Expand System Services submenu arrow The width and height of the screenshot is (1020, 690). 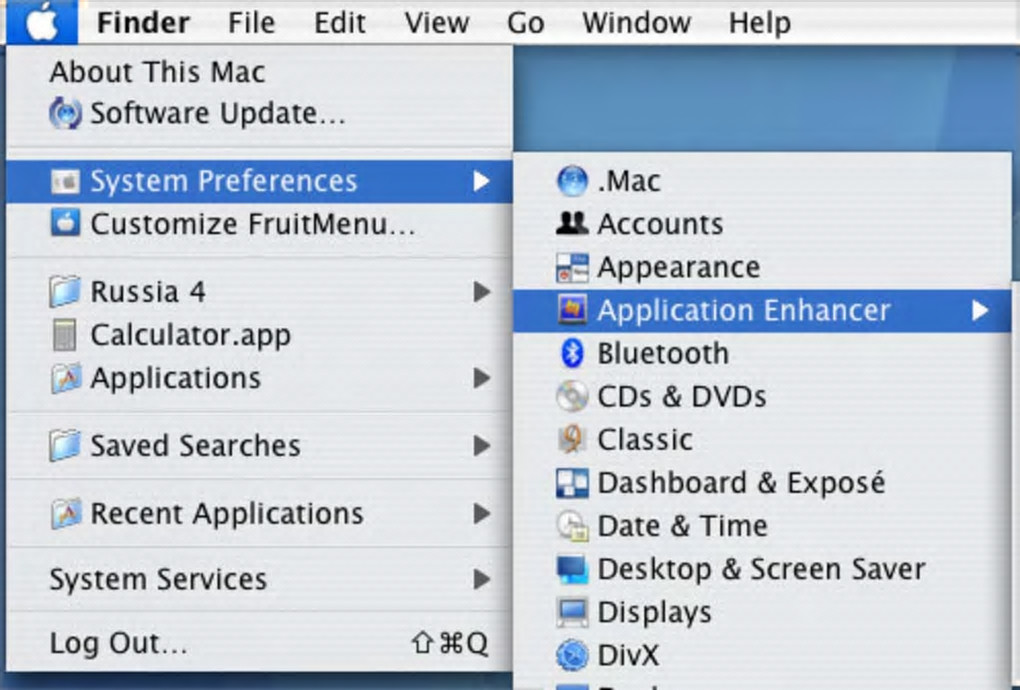point(481,579)
